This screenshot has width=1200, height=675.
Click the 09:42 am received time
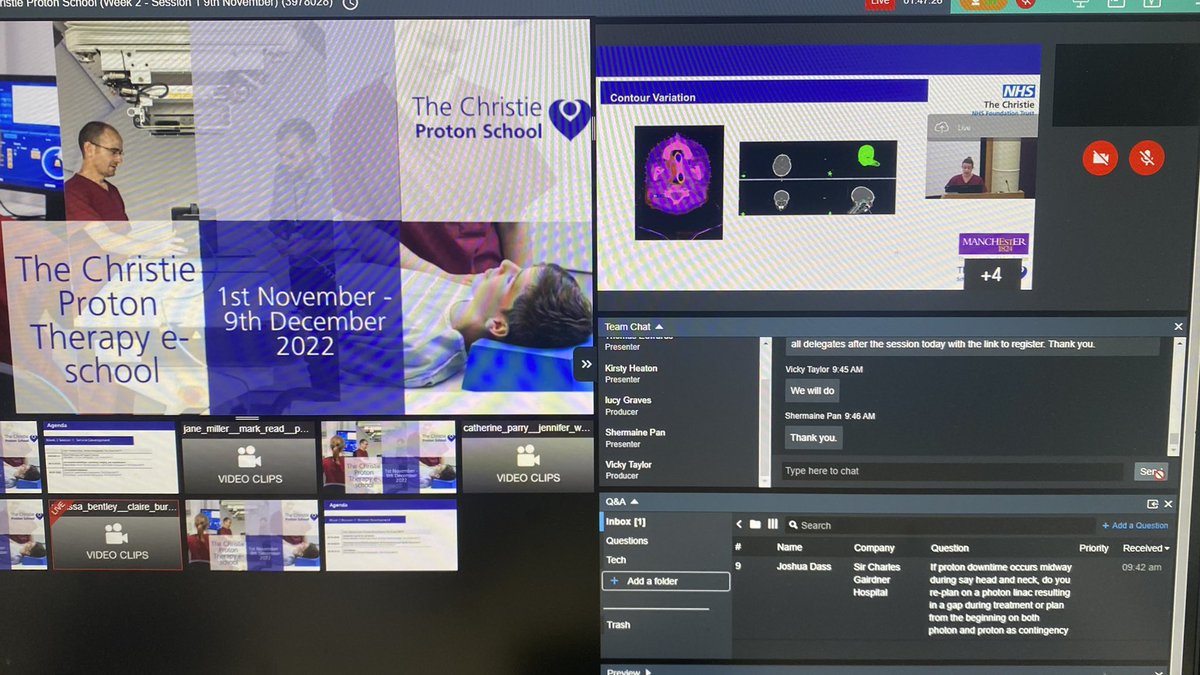pyautogui.click(x=1142, y=567)
